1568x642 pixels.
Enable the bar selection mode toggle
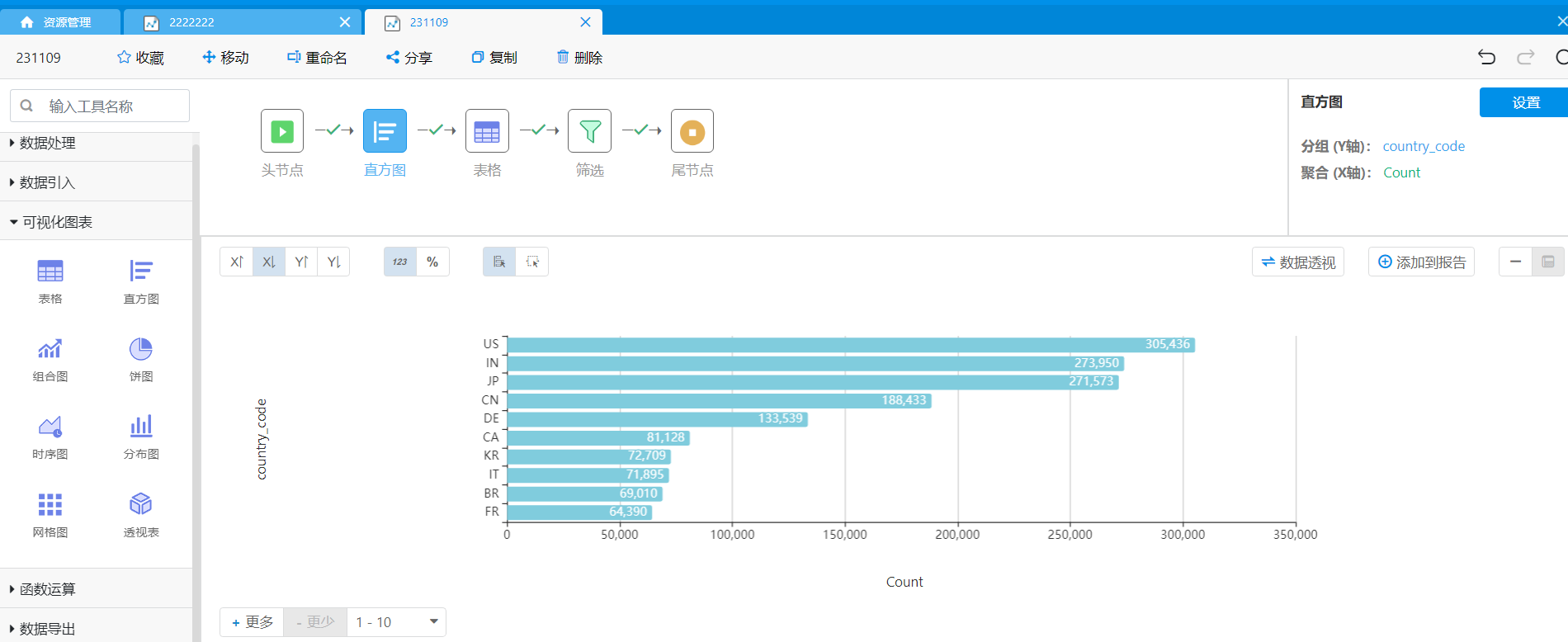pyautogui.click(x=499, y=262)
